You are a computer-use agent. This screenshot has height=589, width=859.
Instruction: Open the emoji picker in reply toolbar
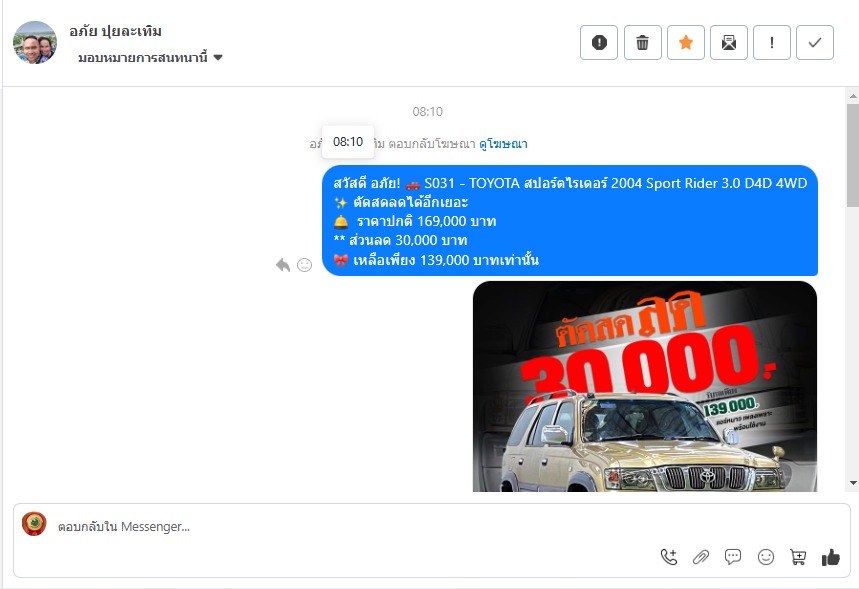click(x=765, y=557)
